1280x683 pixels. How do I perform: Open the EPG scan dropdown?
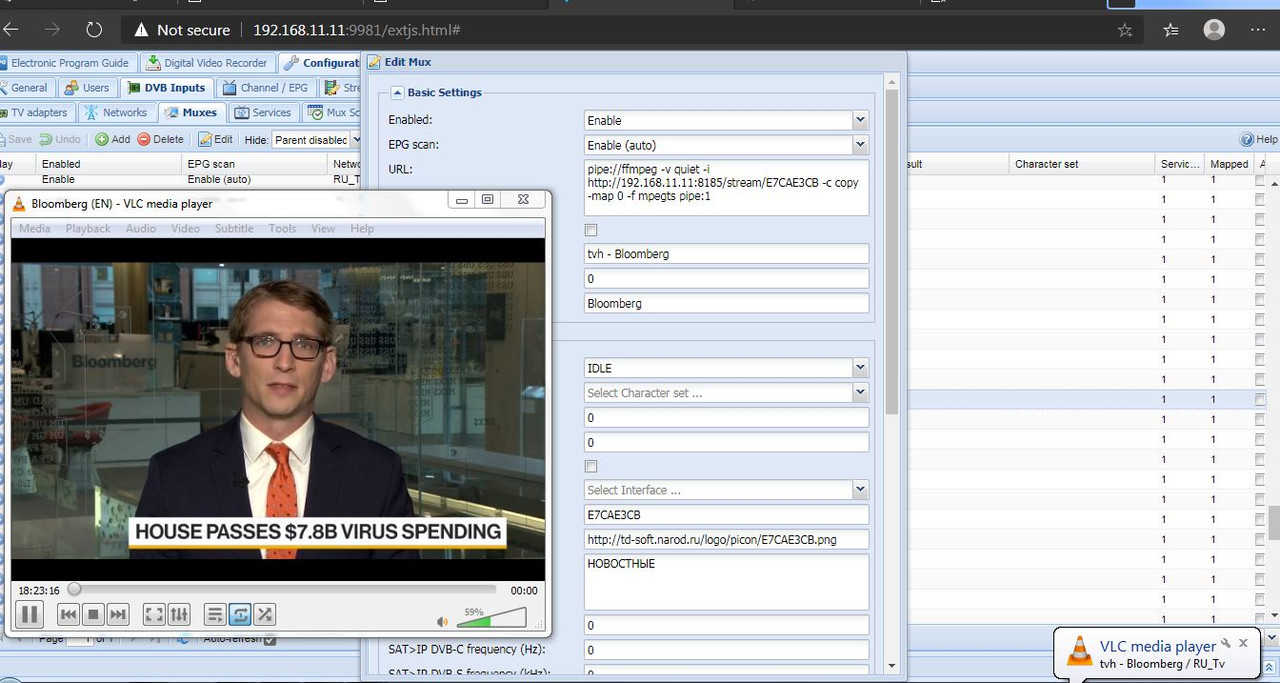pyautogui.click(x=860, y=145)
